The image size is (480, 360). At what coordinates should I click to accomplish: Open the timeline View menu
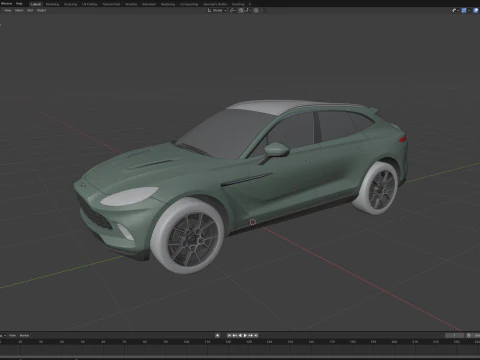click(x=12, y=335)
